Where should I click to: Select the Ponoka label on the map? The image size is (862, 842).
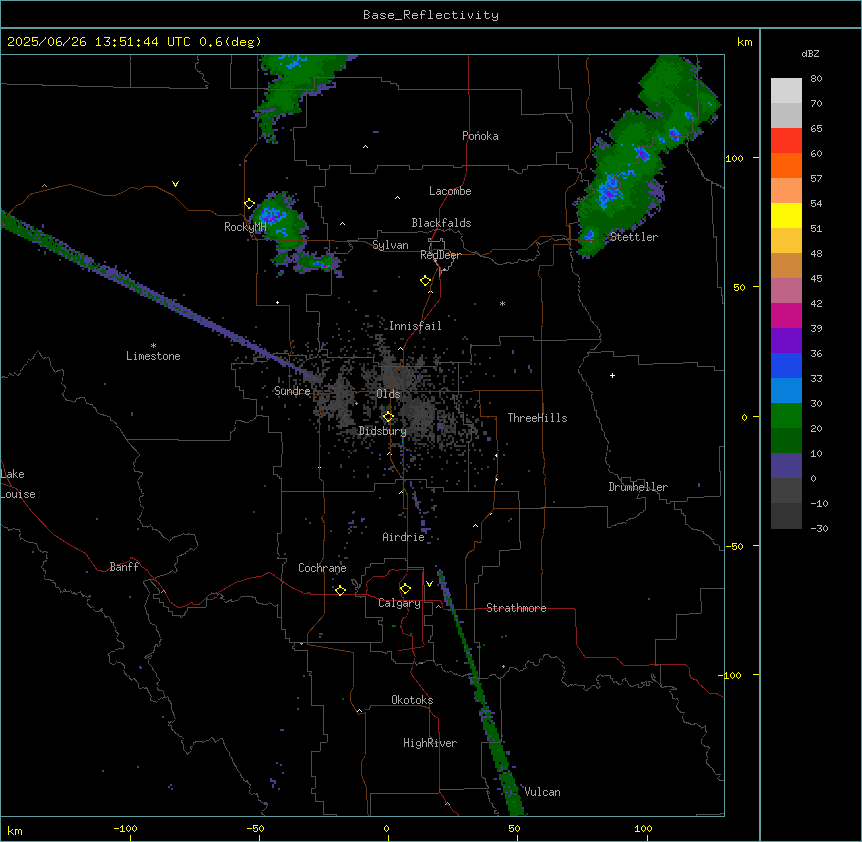click(x=480, y=136)
